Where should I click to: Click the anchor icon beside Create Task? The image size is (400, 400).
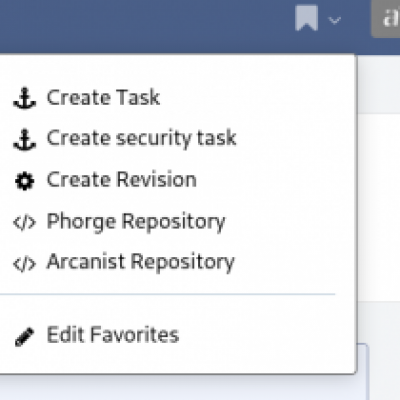tap(24, 98)
